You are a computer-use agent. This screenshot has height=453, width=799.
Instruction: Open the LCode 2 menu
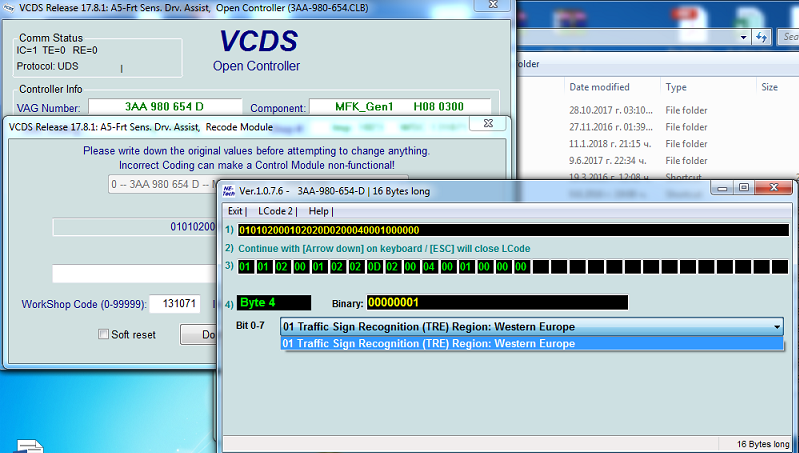(276, 211)
